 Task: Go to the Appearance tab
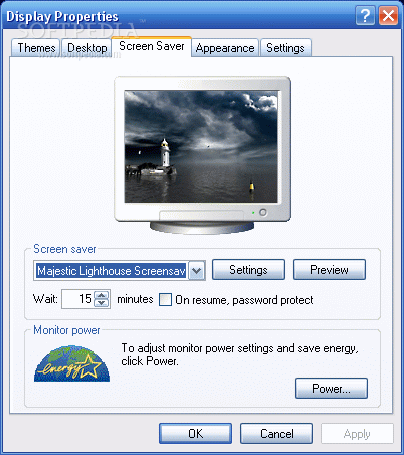[225, 48]
